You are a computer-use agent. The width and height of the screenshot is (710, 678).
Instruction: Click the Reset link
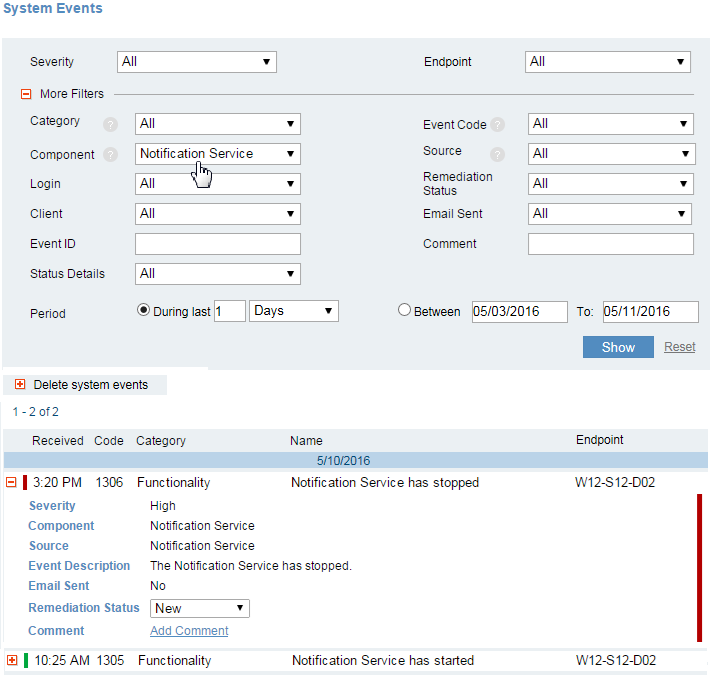tap(680, 347)
